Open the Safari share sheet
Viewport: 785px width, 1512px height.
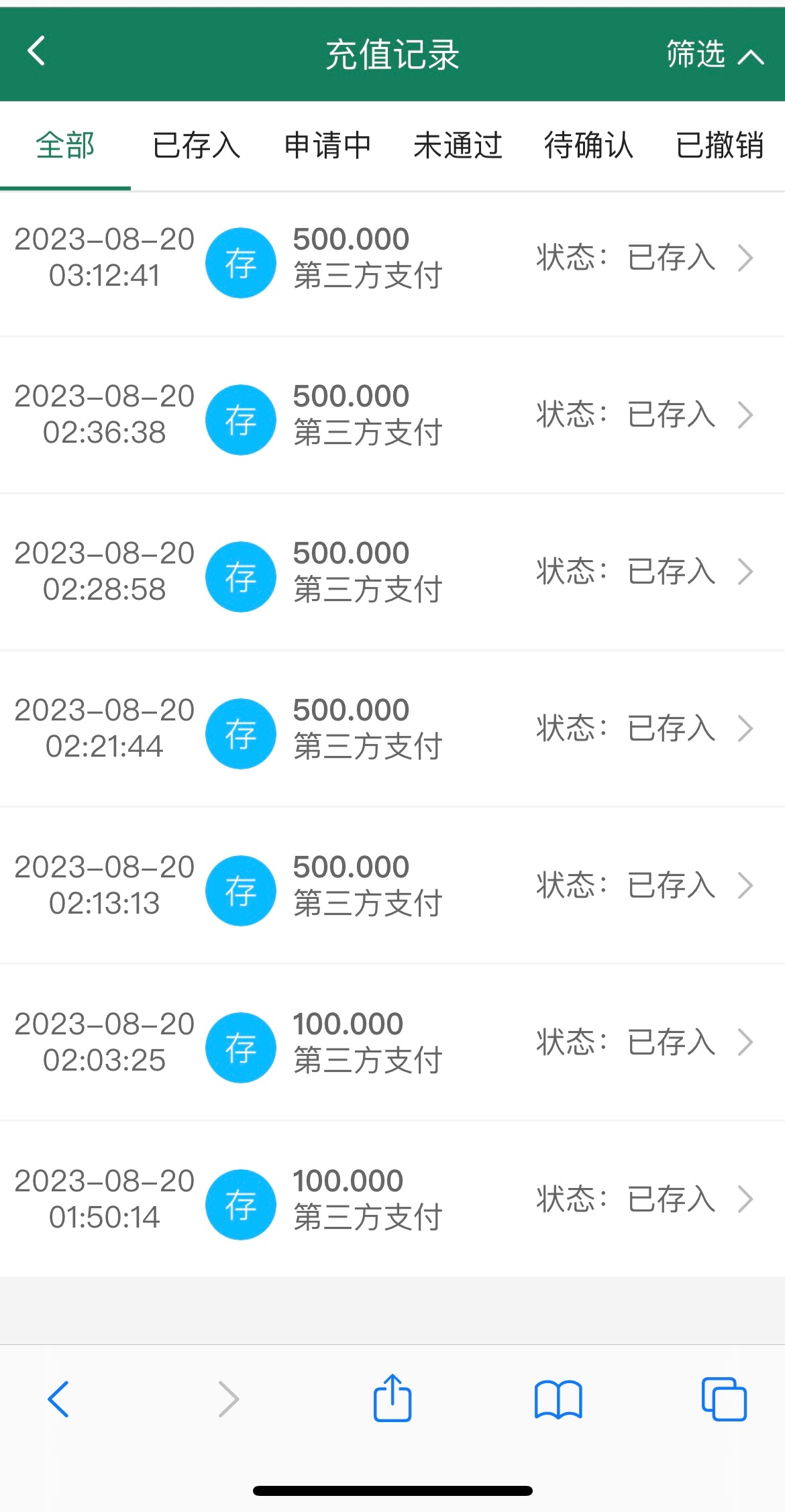pos(392,1398)
